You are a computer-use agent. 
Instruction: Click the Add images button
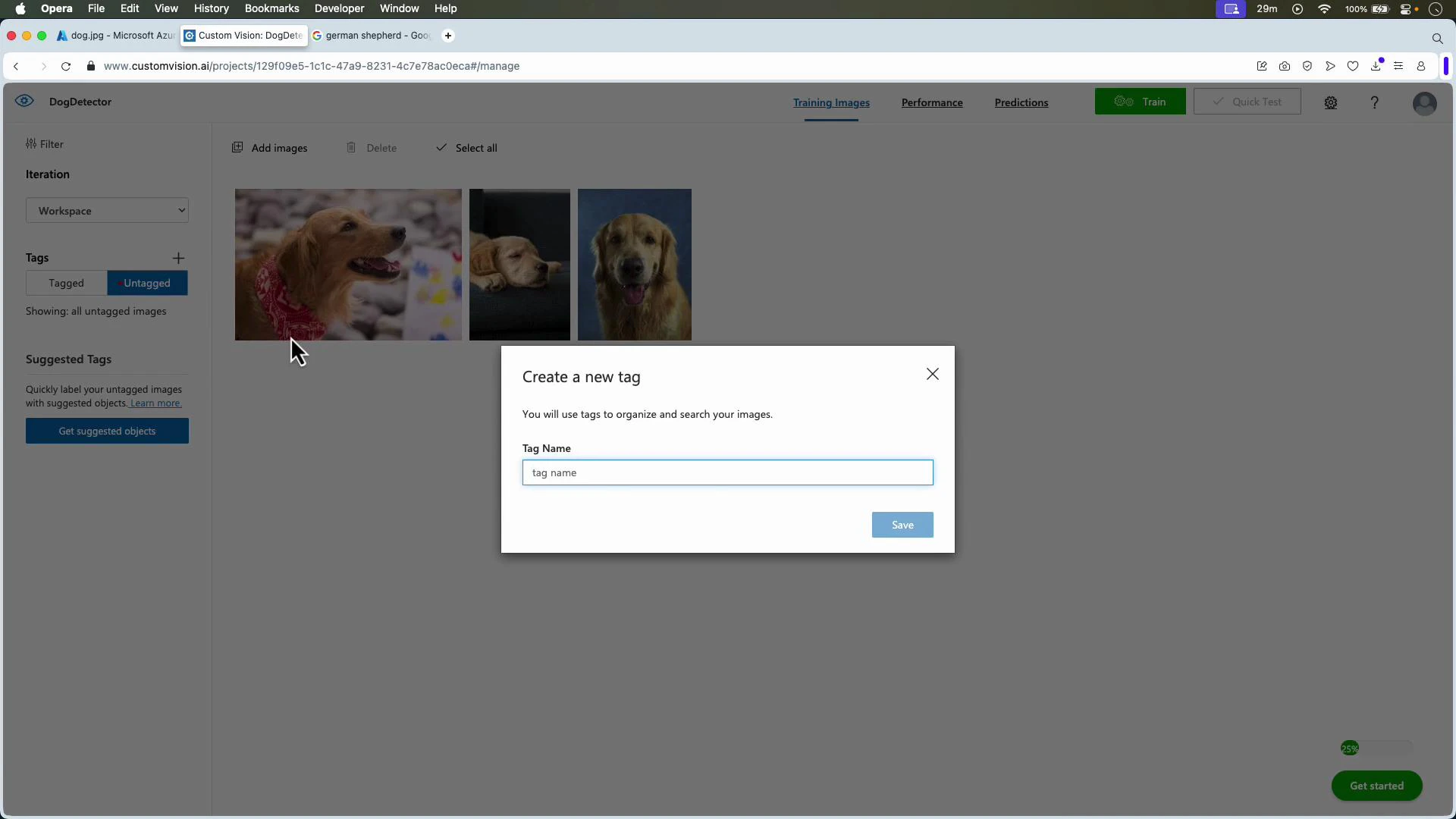tap(269, 148)
